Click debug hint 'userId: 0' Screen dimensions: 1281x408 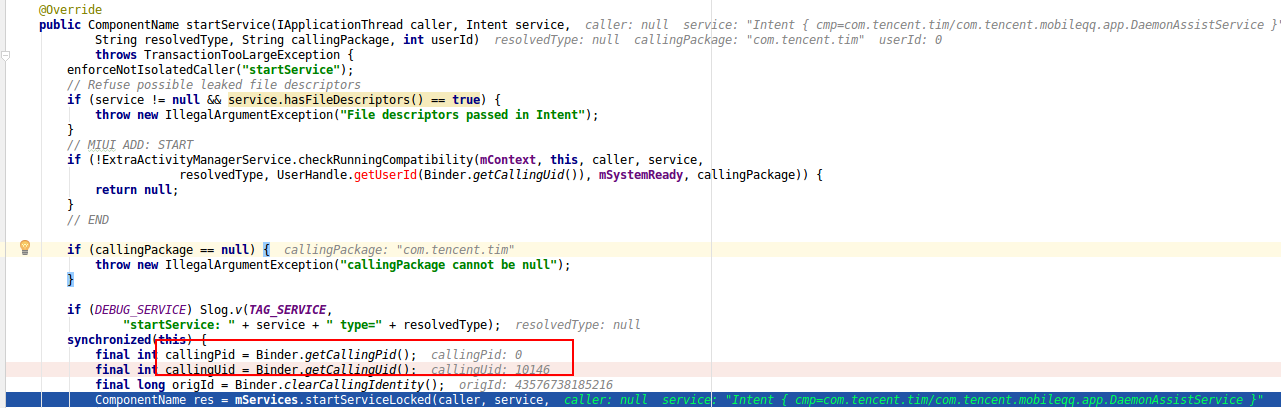[910, 39]
